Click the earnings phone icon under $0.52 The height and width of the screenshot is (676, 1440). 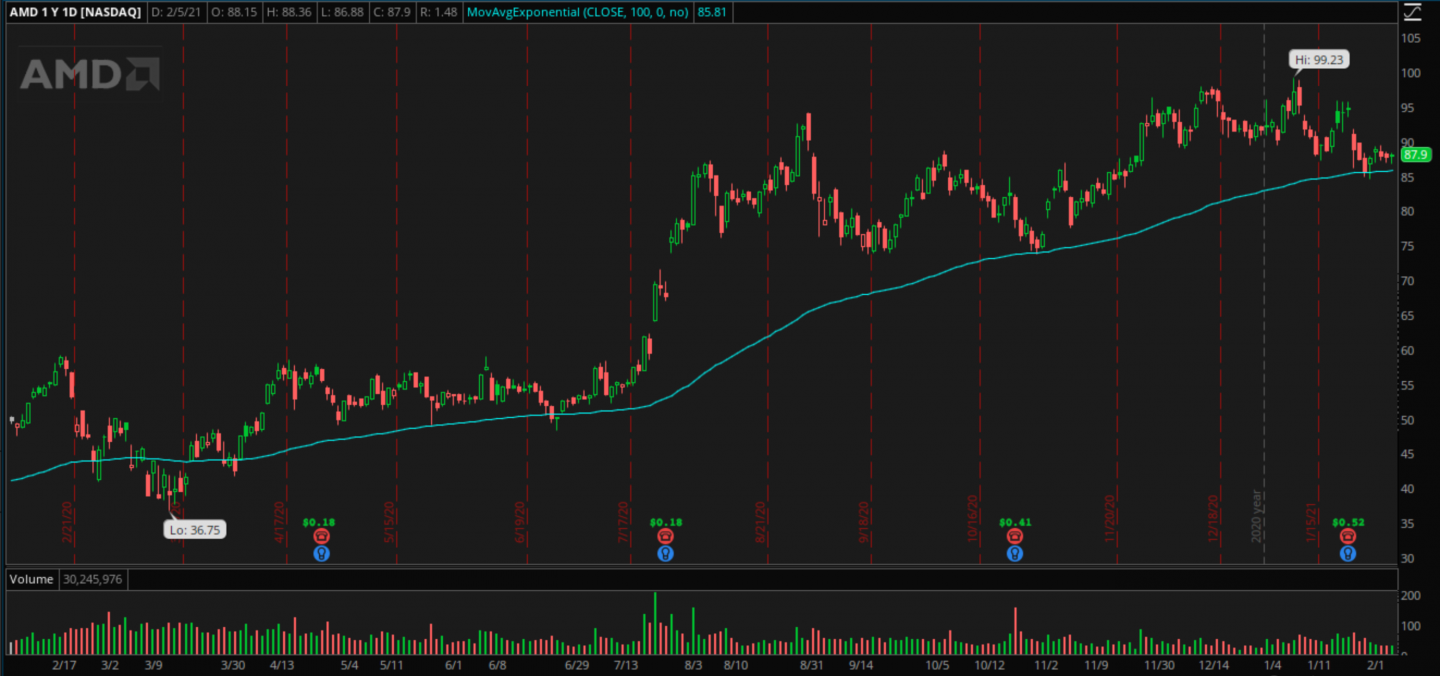coord(1348,537)
